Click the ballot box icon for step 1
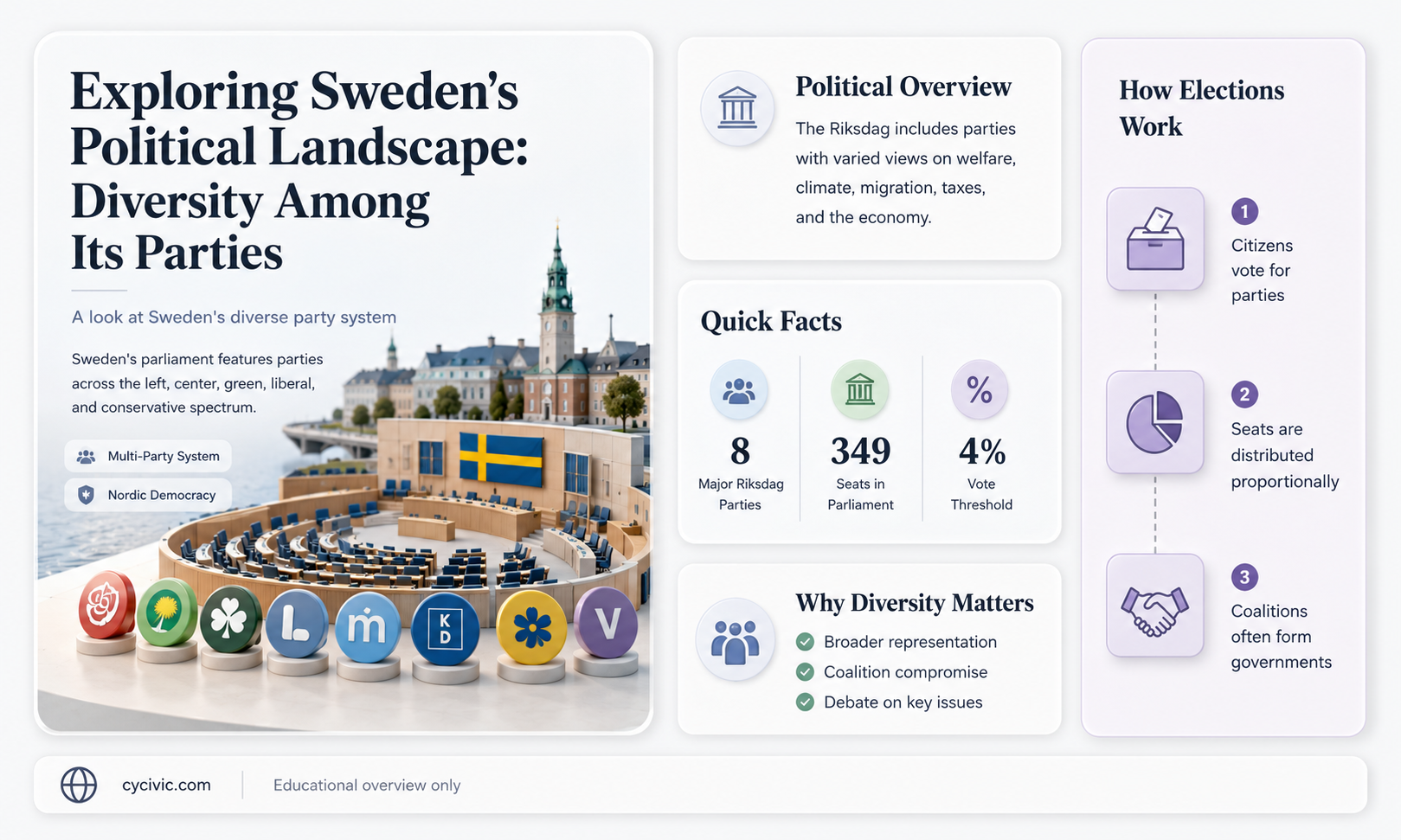Screen dimensions: 1401x840 click(x=1155, y=240)
